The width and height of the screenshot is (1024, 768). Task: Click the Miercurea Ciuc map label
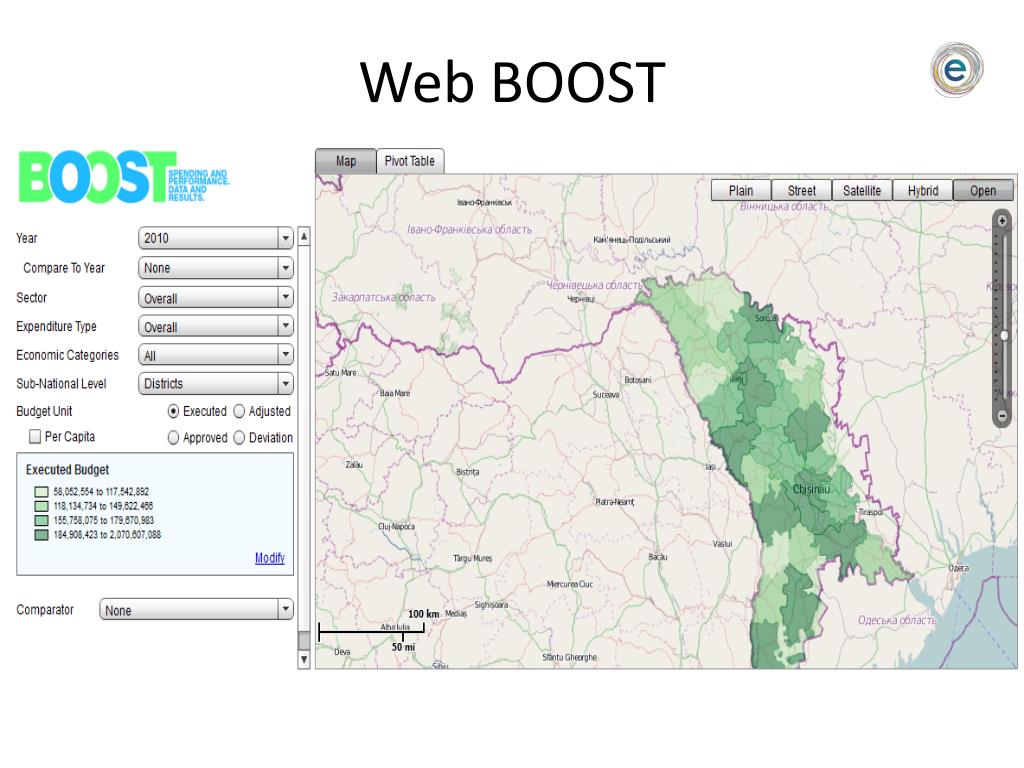pyautogui.click(x=569, y=584)
